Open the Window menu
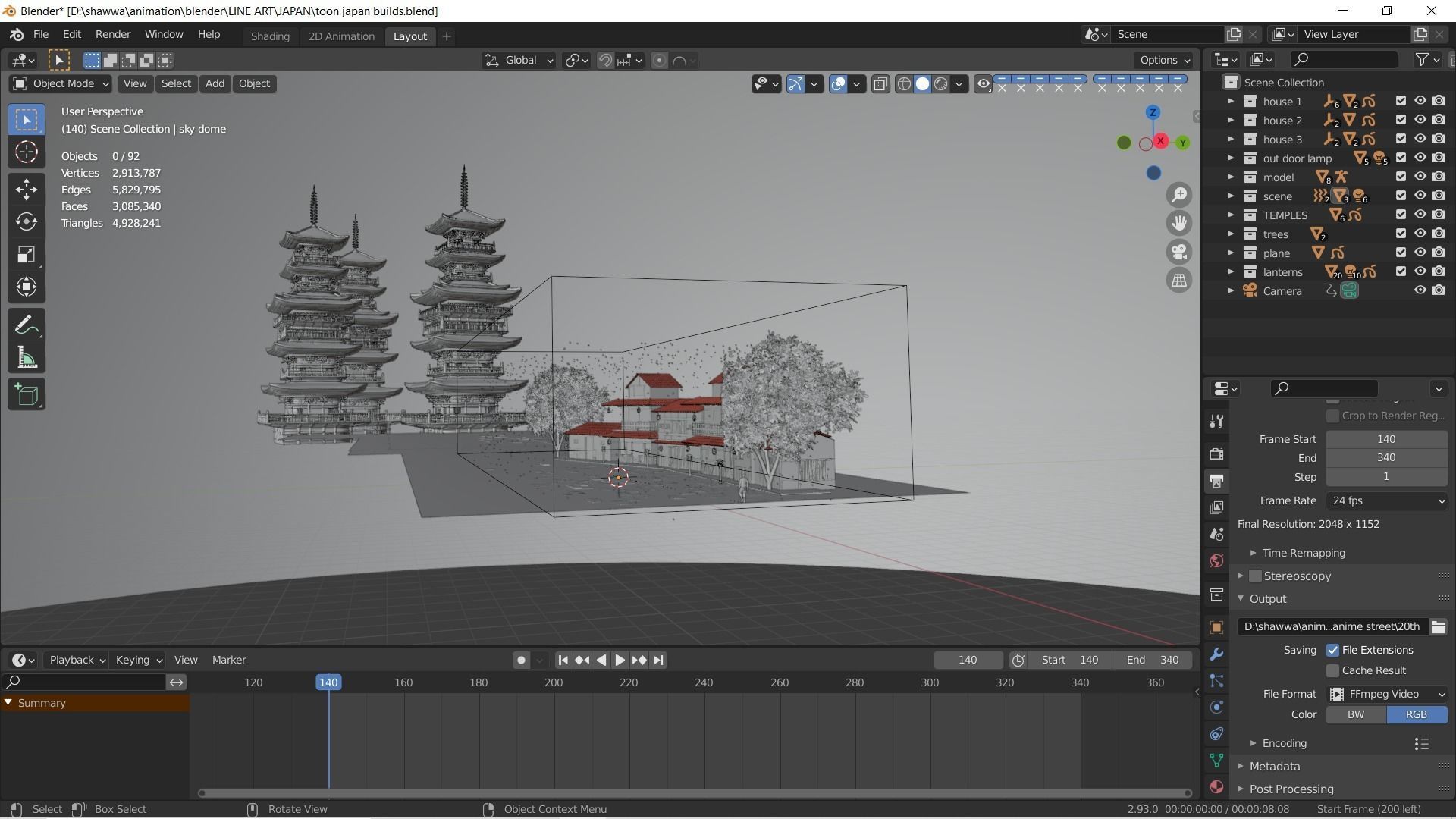This screenshot has width=1456, height=819. [164, 35]
